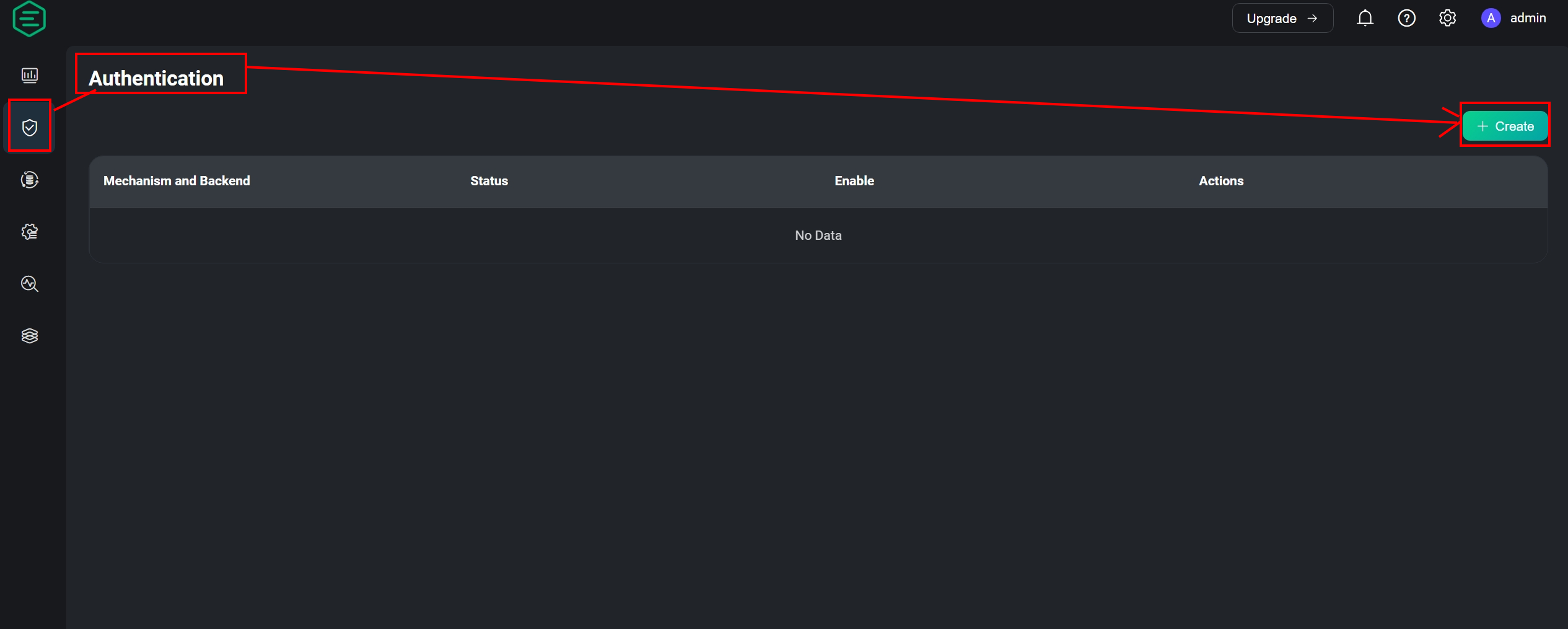Open the Integration sidebar icon
This screenshot has height=629, width=1568.
(30, 180)
